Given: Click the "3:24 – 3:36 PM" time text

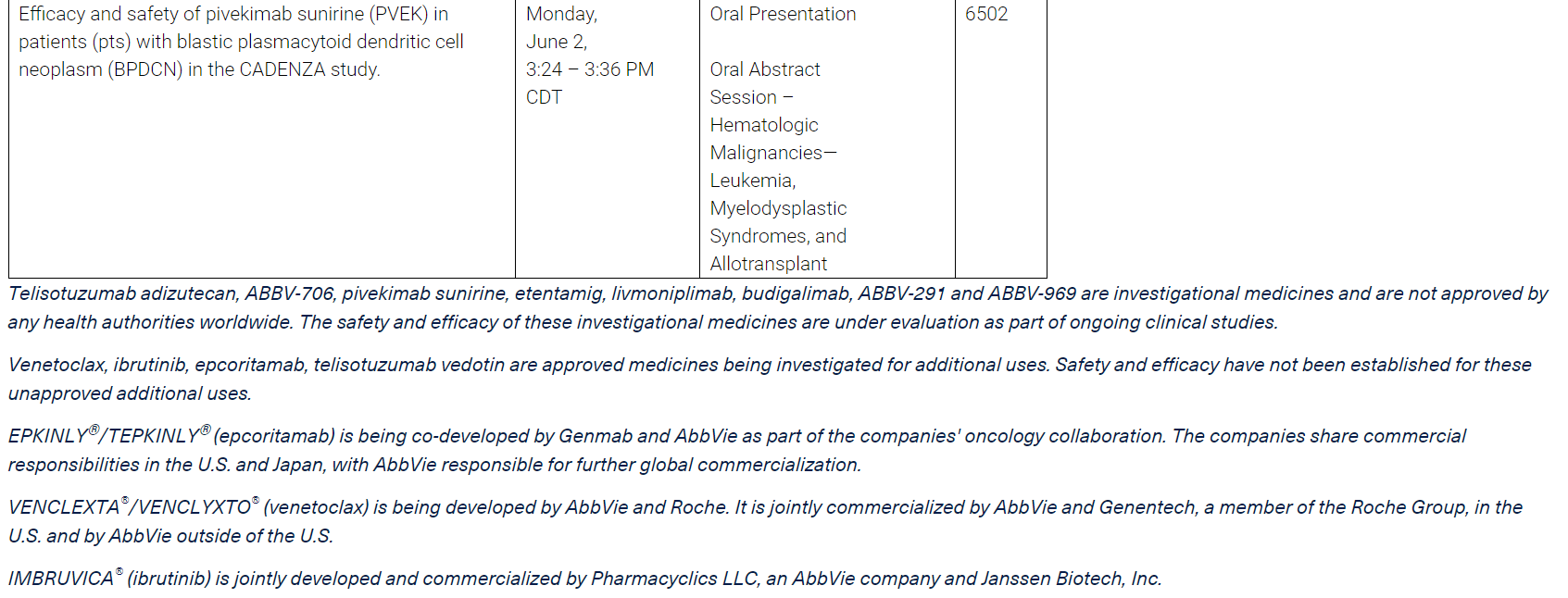Looking at the screenshot, I should [590, 69].
